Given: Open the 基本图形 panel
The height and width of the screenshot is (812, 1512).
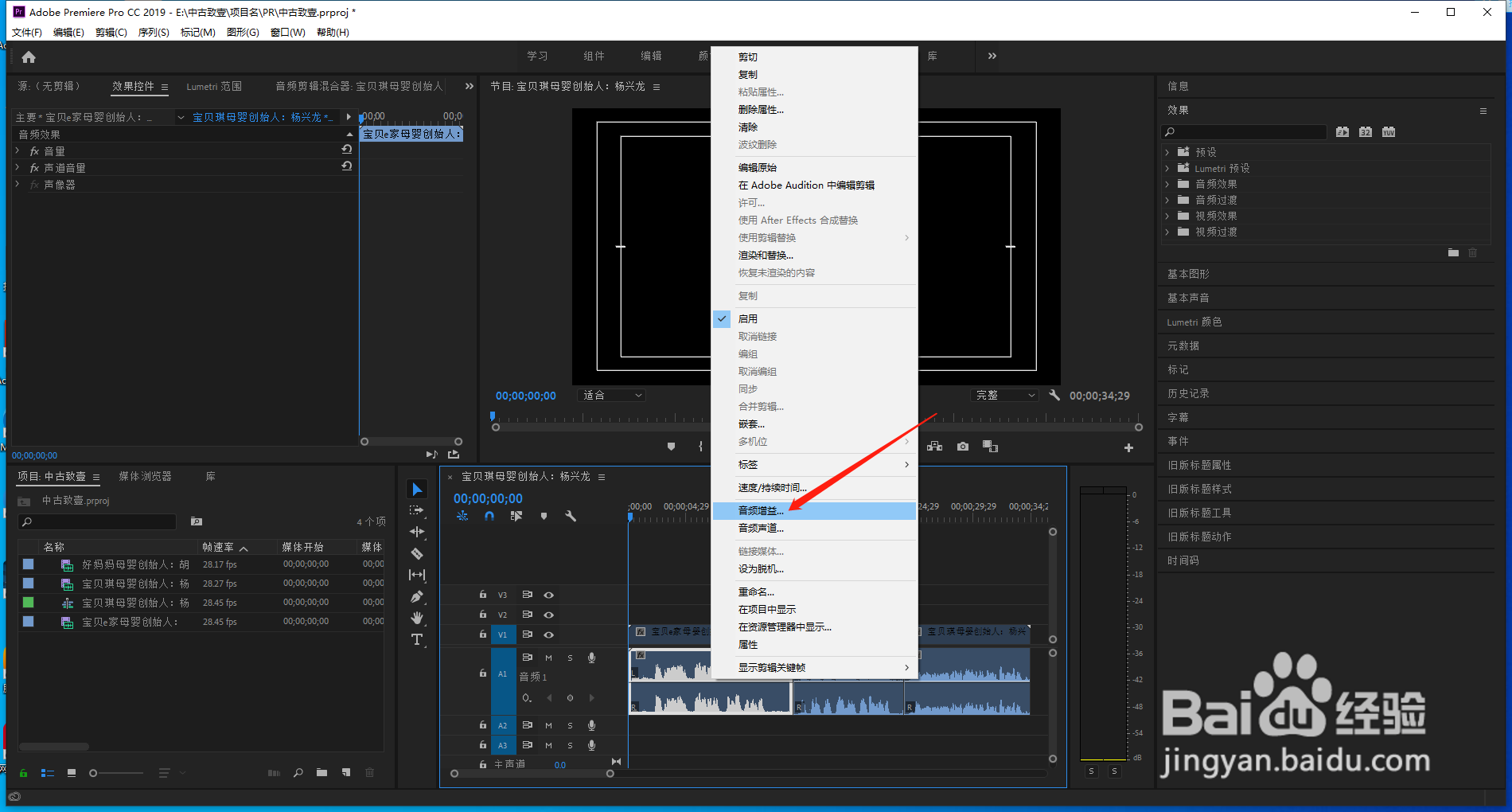Looking at the screenshot, I should [x=1188, y=274].
